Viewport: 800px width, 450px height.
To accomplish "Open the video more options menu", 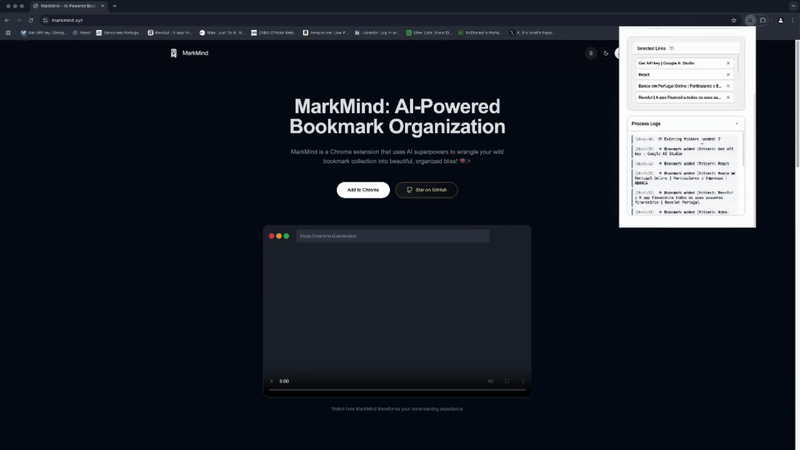I will coord(522,381).
